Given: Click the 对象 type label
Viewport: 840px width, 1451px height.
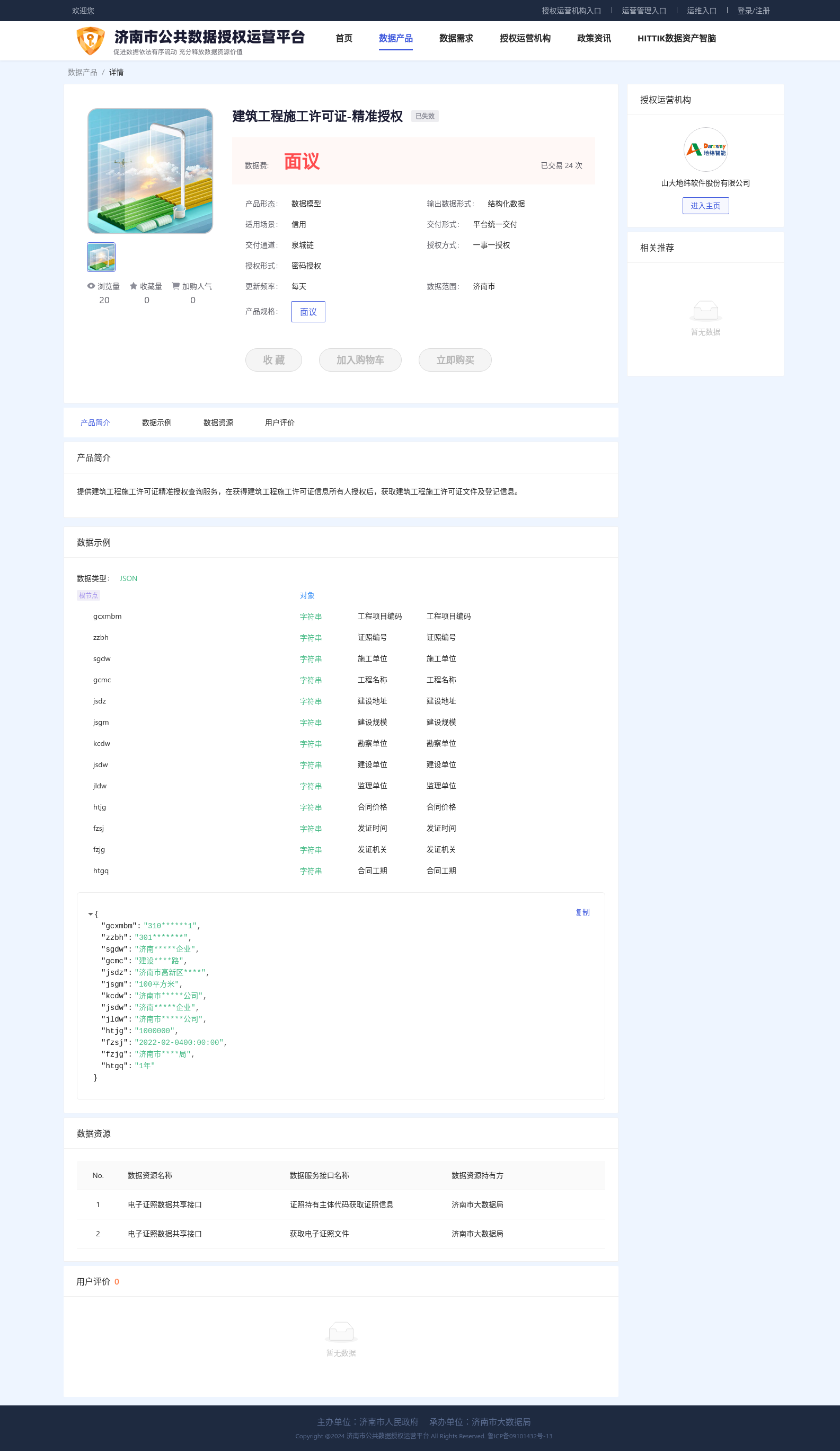Looking at the screenshot, I should point(307,595).
